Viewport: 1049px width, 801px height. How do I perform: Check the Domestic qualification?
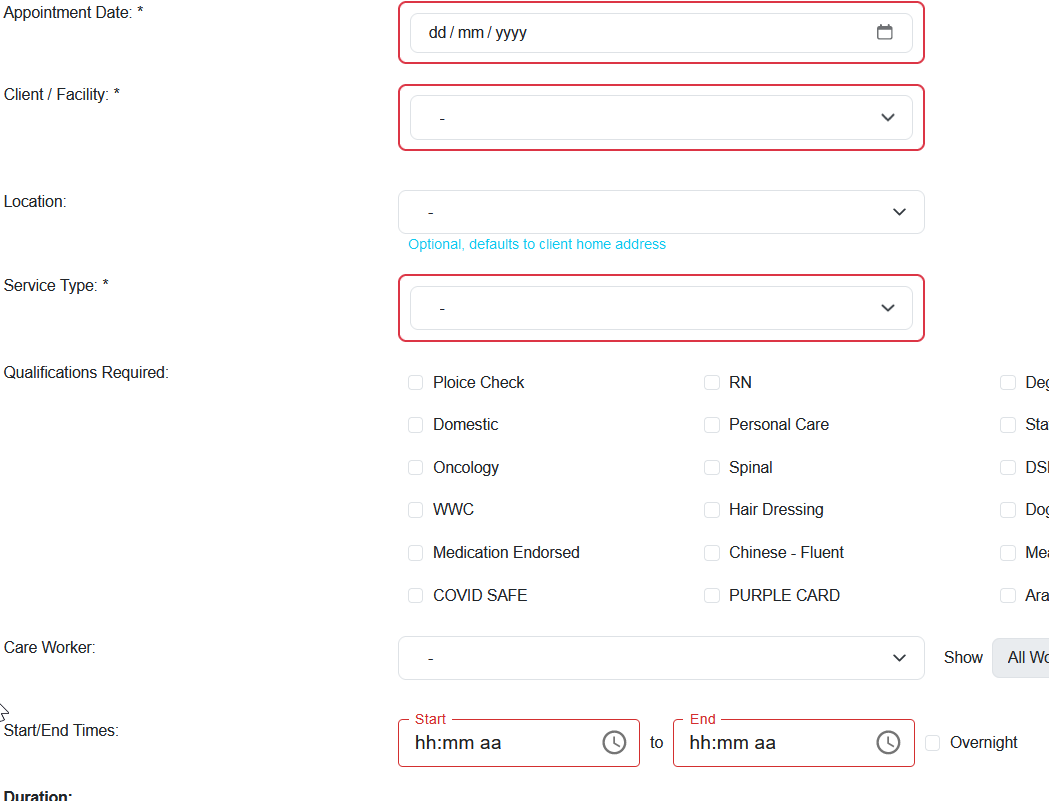tap(416, 425)
